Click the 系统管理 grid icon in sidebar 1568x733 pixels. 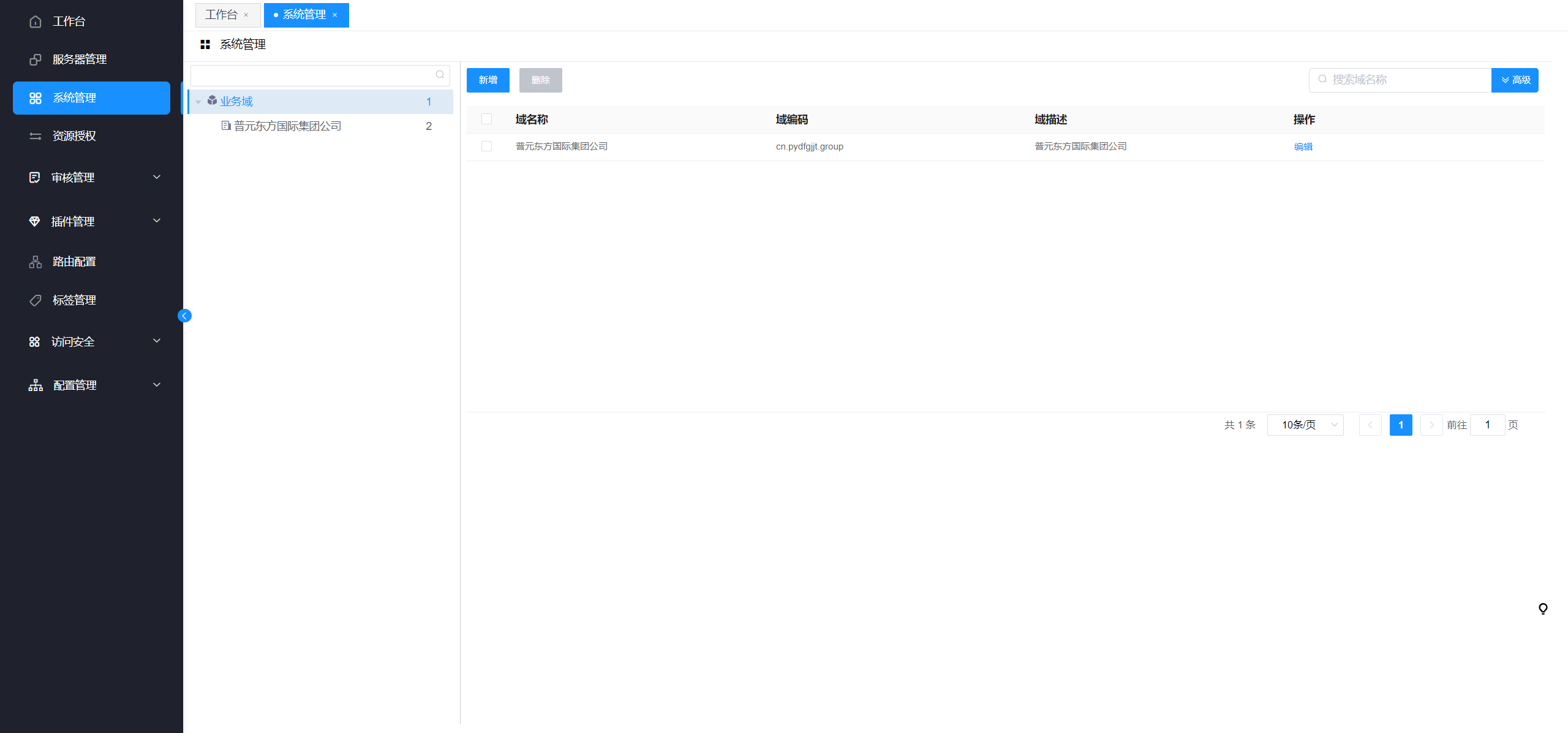coord(36,98)
